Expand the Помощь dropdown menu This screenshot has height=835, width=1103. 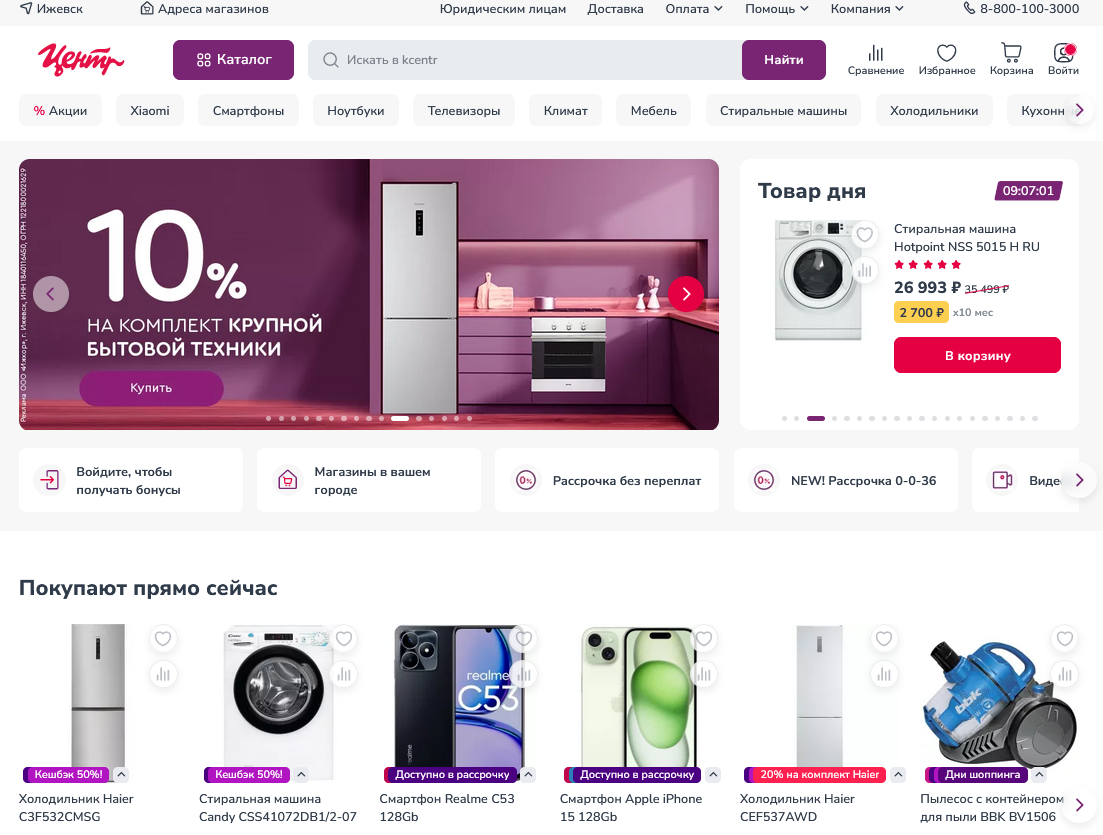[x=777, y=9]
